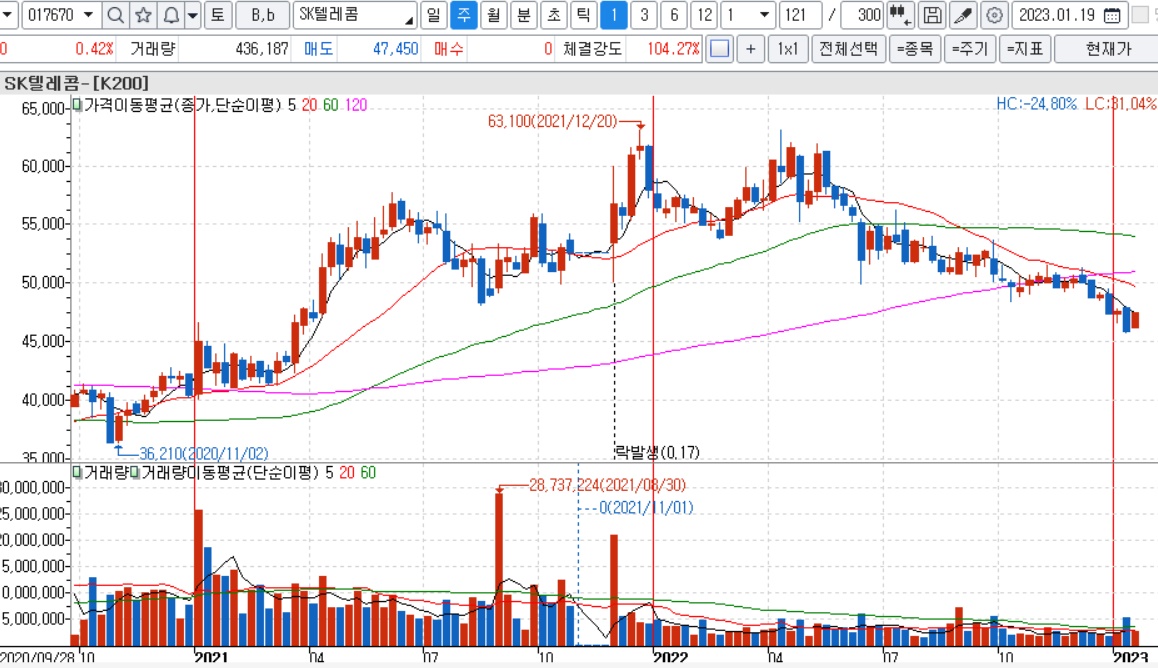Click the floppy disk save icon

click(932, 15)
